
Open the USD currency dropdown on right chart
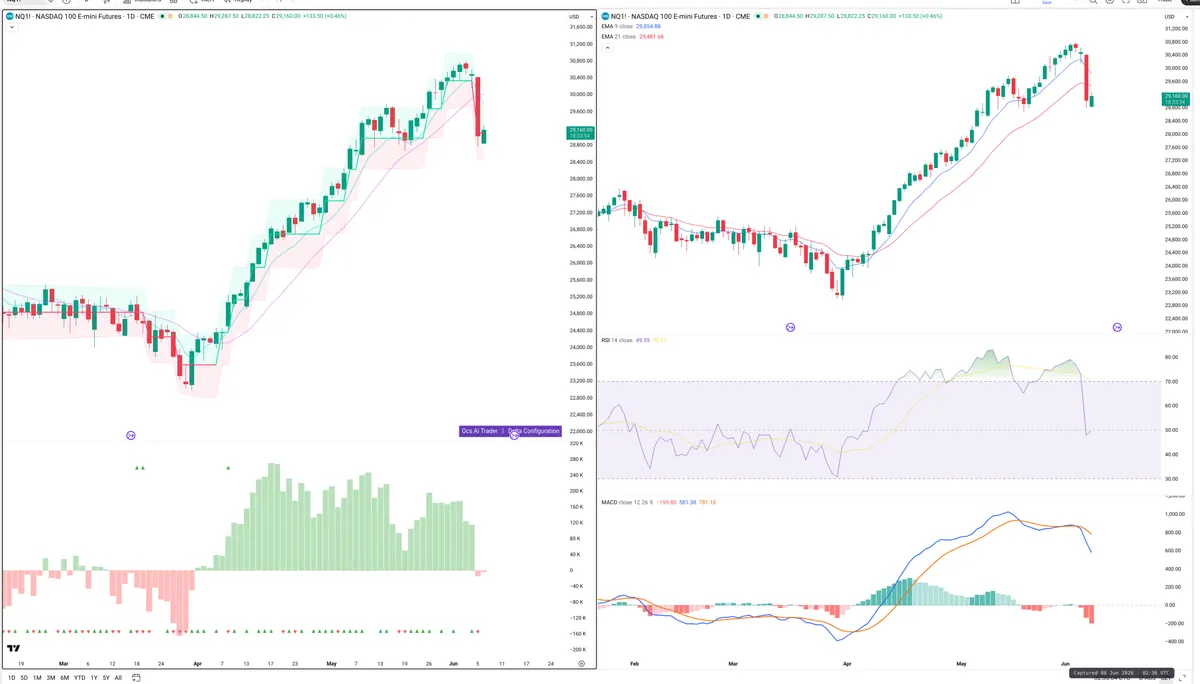(1177, 17)
